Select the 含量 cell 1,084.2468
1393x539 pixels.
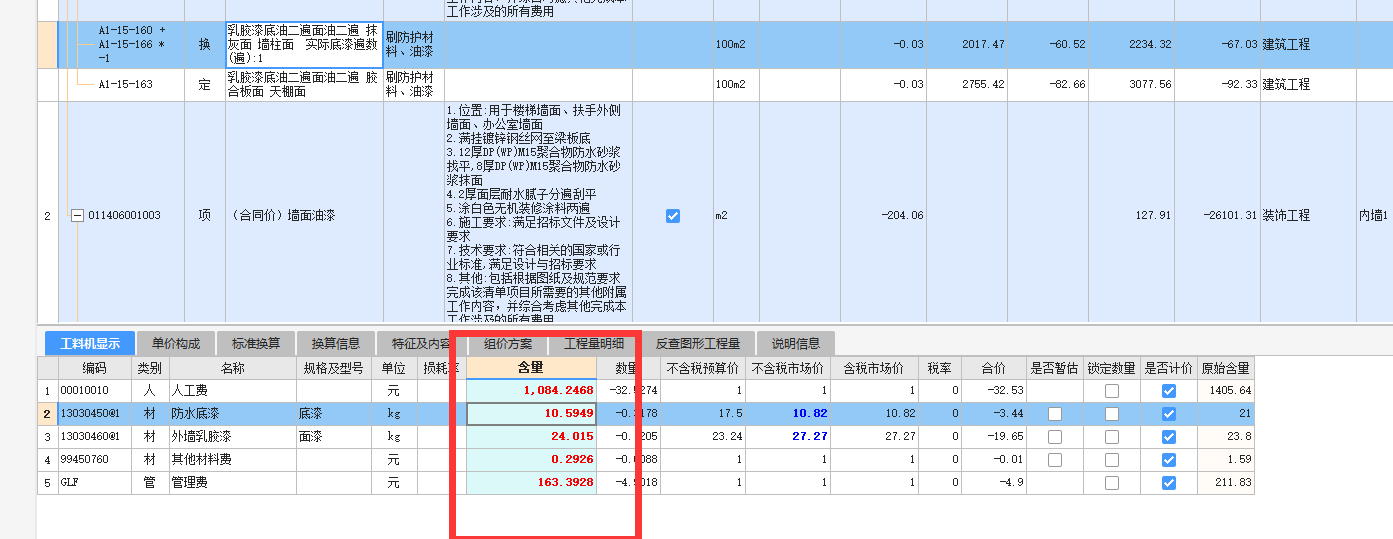pyautogui.click(x=531, y=390)
